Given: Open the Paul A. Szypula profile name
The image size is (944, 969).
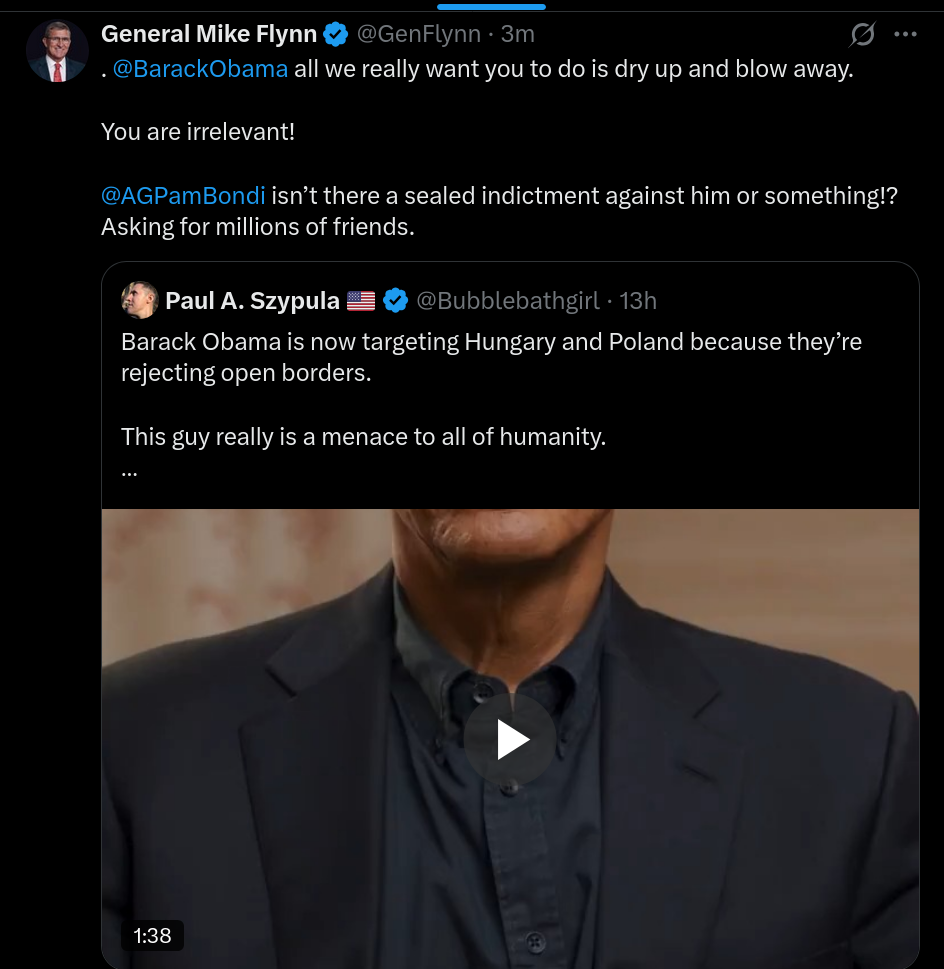Looking at the screenshot, I should (252, 300).
